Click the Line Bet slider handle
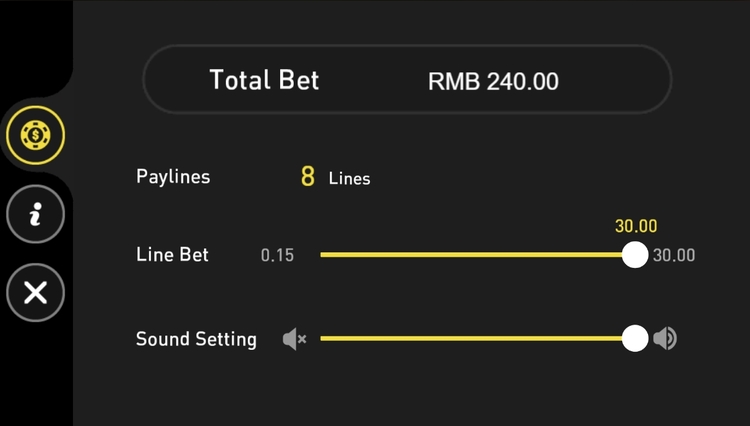The height and width of the screenshot is (426, 750). pyautogui.click(x=635, y=255)
